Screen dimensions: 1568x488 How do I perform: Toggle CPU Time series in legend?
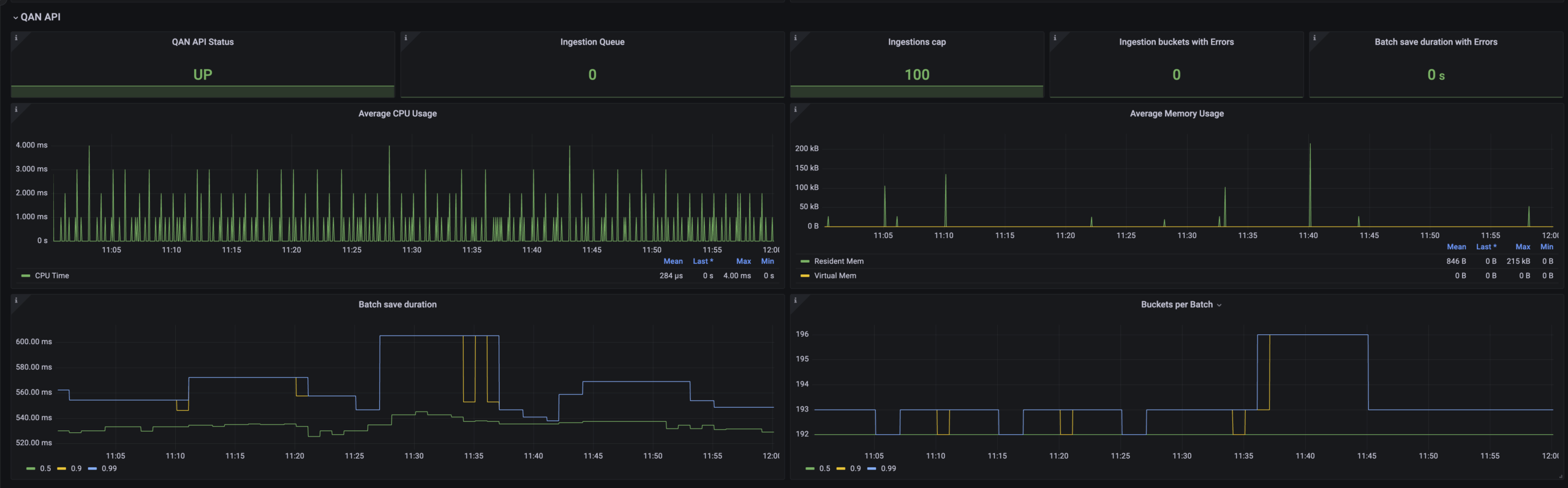[51, 276]
